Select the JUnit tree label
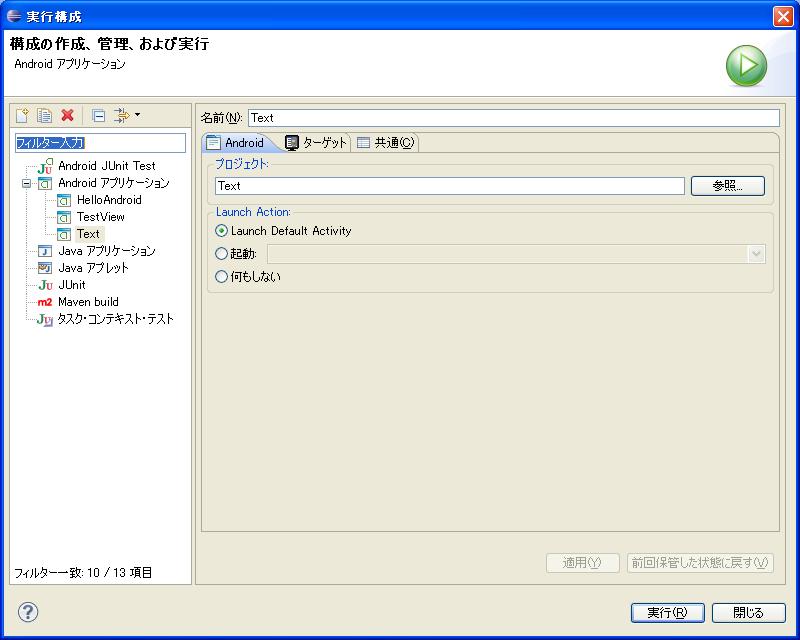 72,285
